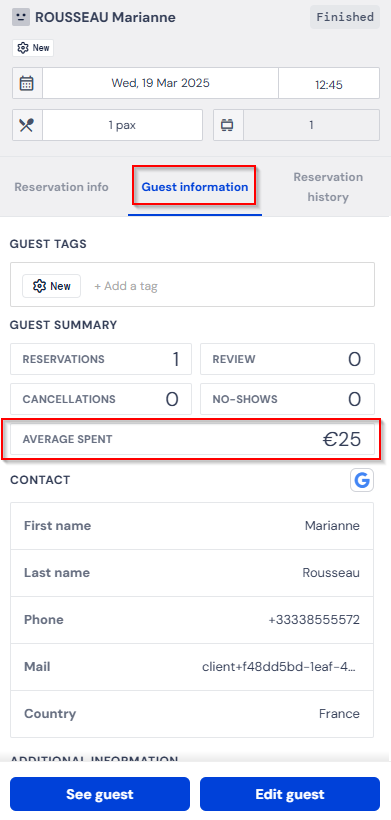
Task: Open the 1 pax party size field
Action: point(122,125)
